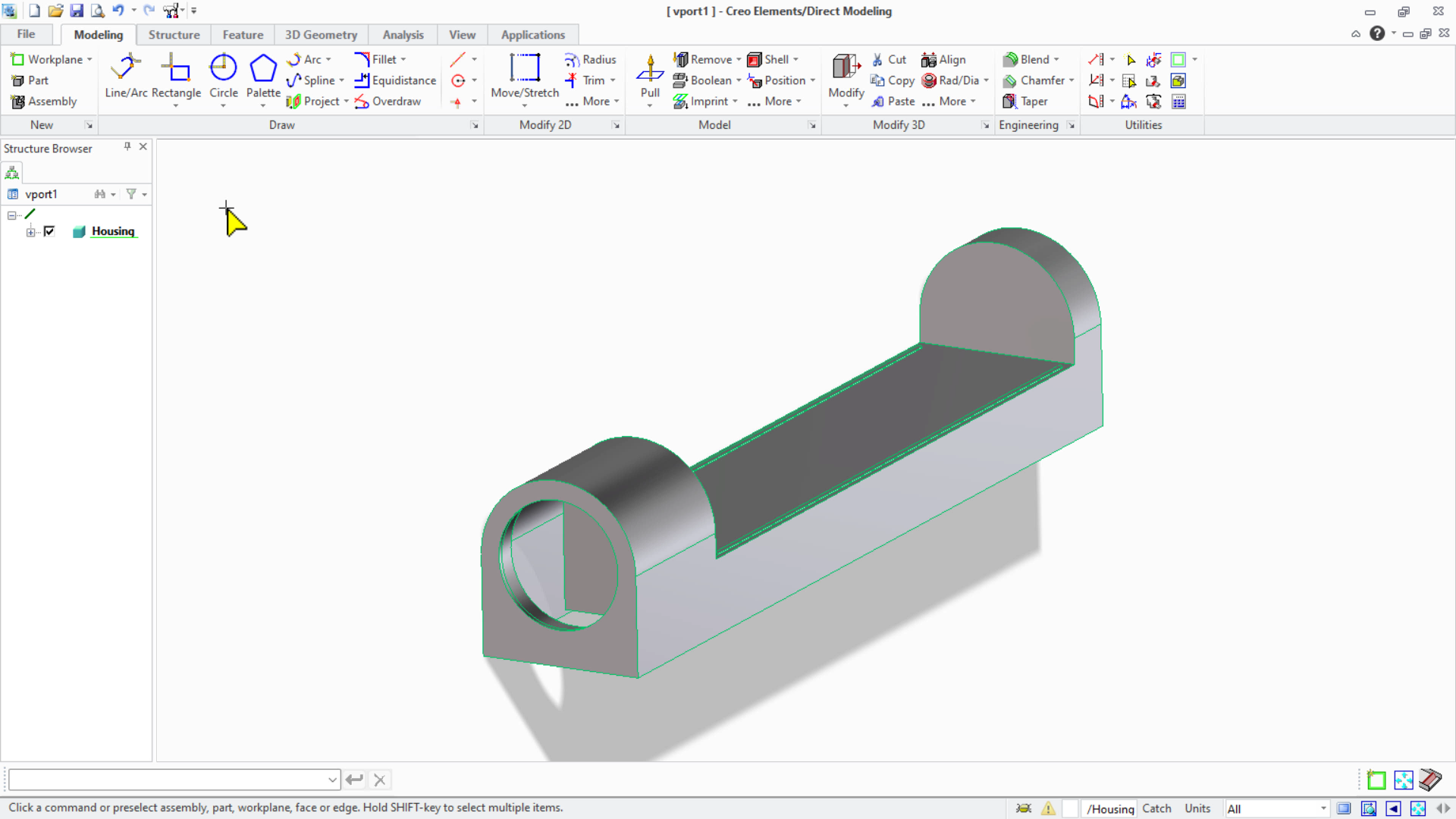Click the Part button in New group

30,80
